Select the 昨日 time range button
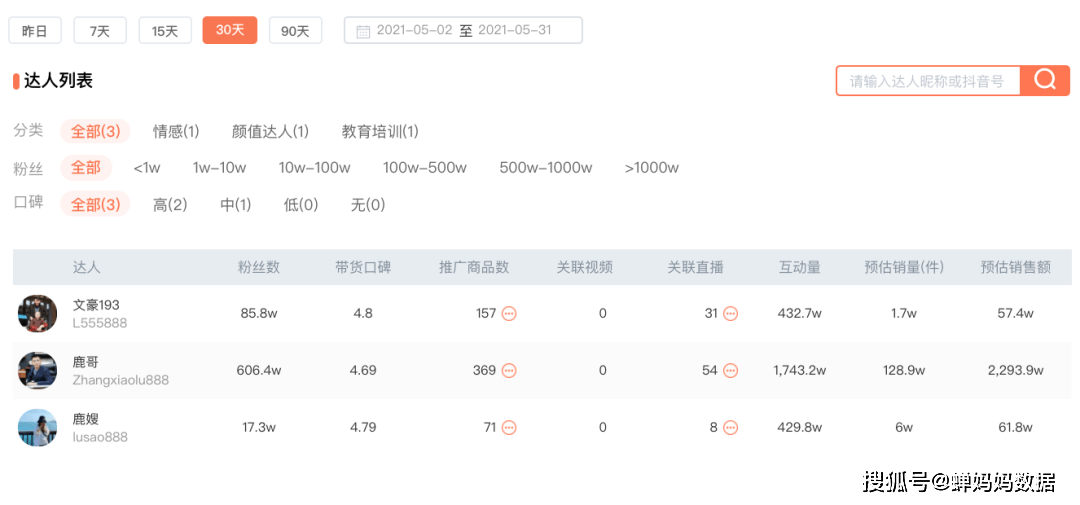The height and width of the screenshot is (505, 1080). [35, 31]
